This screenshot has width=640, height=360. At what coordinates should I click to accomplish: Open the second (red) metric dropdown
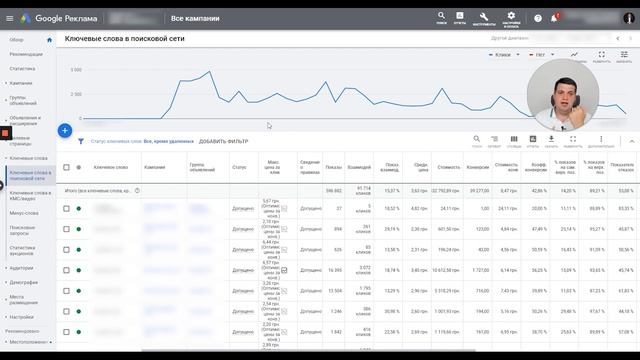[541, 55]
